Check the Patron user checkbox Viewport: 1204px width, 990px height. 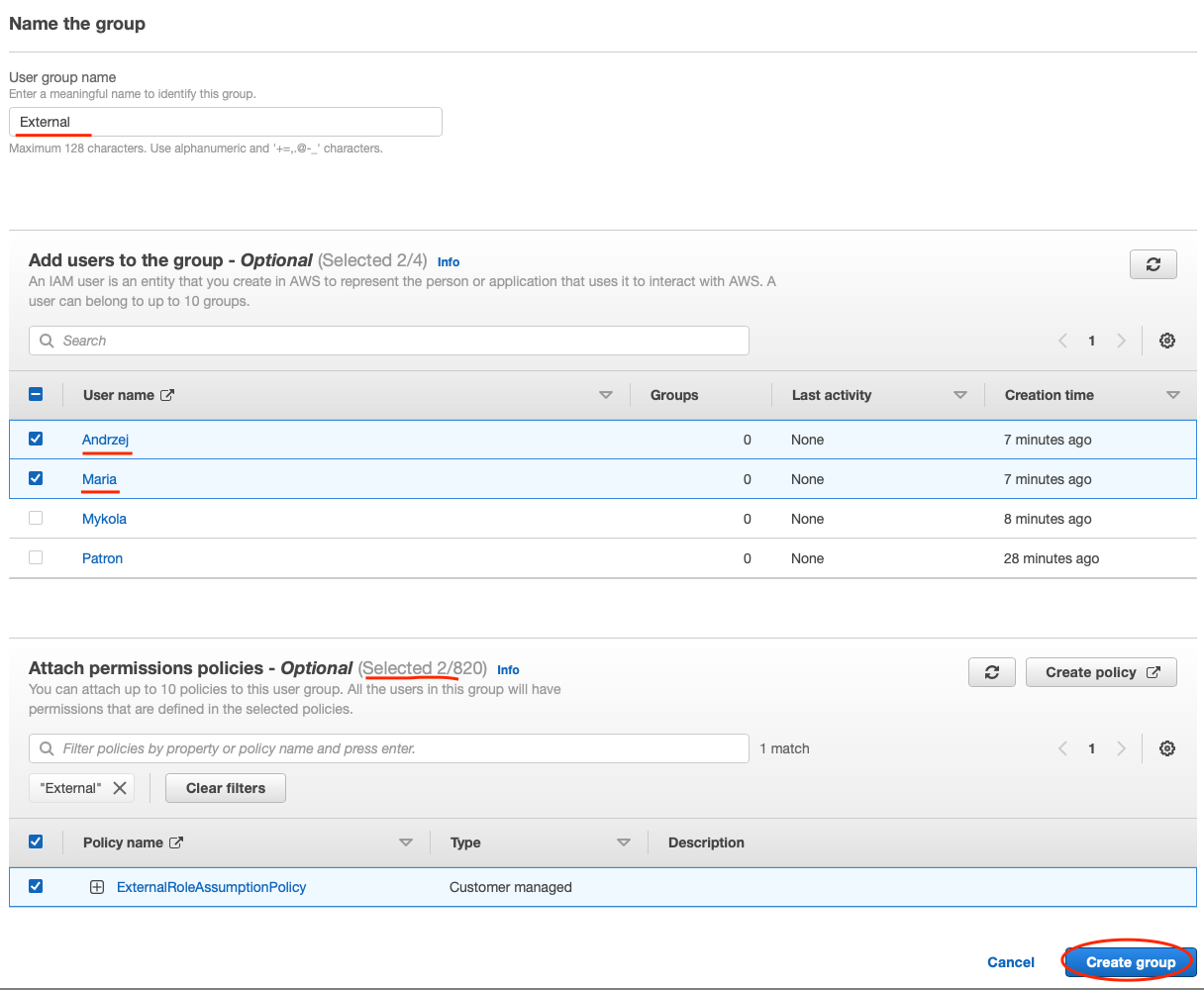pyautogui.click(x=36, y=557)
